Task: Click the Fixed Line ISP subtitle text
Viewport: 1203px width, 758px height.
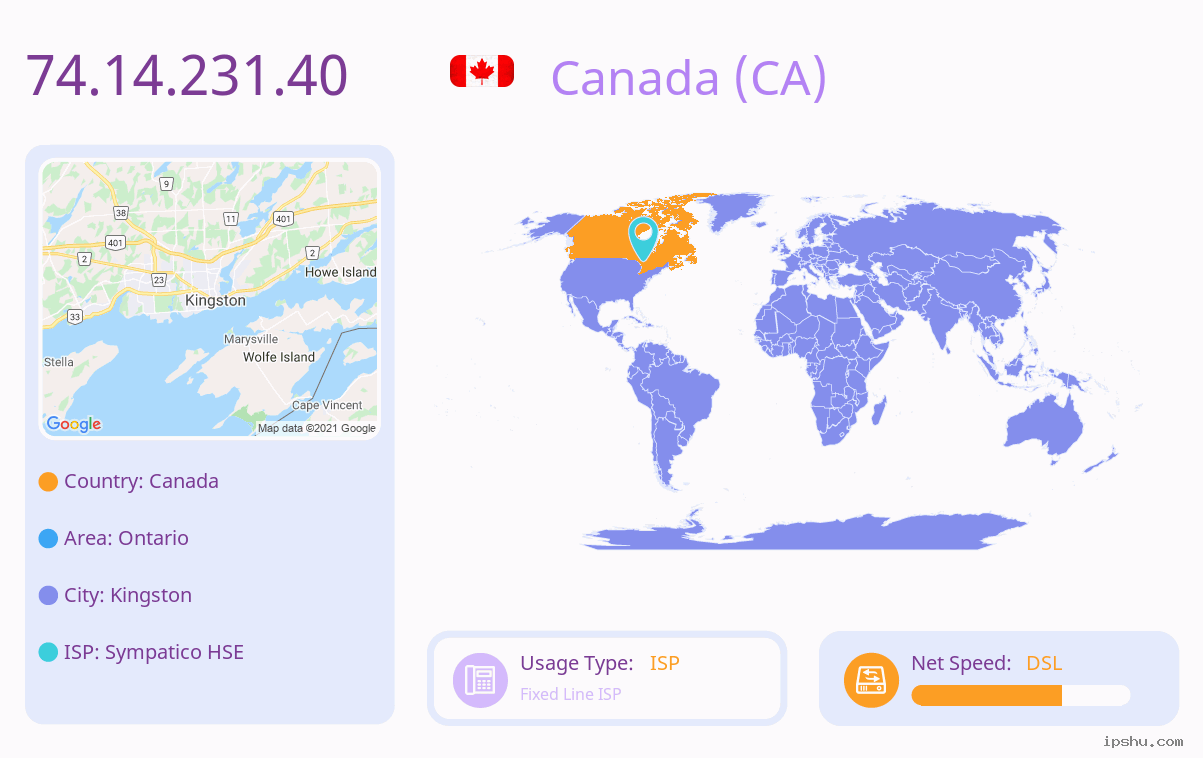Action: click(571, 694)
